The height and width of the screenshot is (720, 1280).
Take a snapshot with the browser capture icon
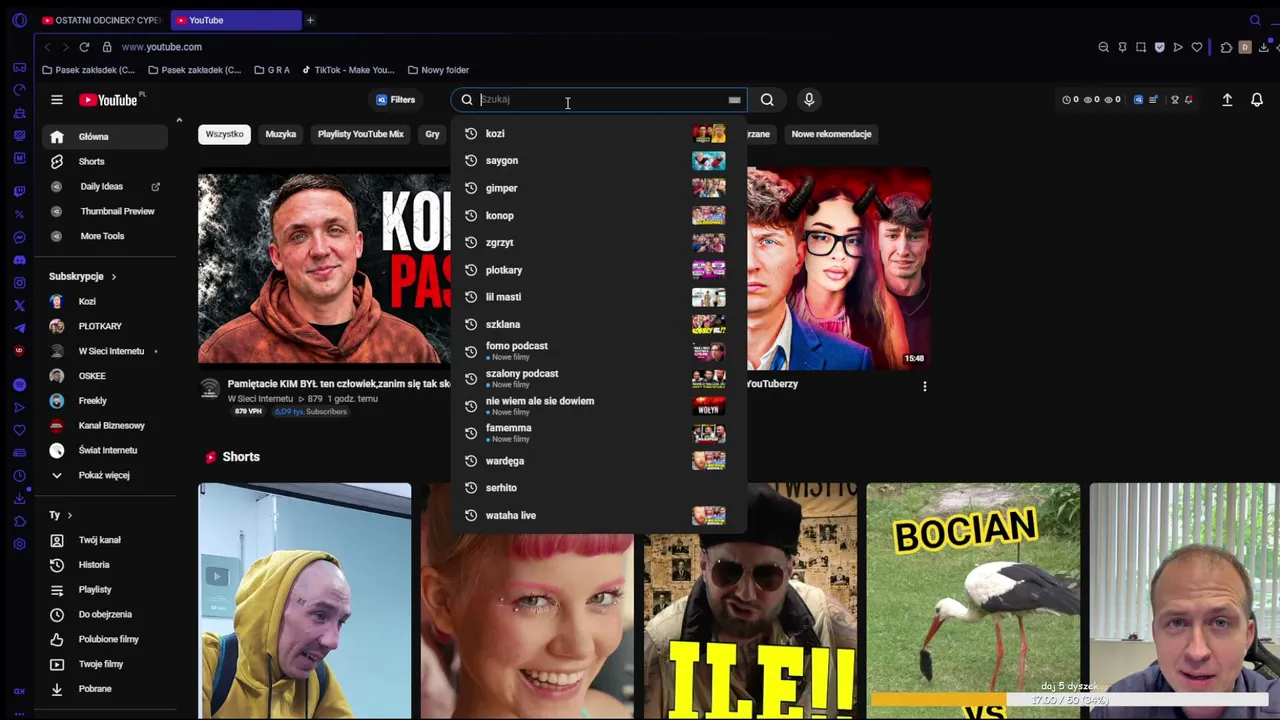(1141, 47)
